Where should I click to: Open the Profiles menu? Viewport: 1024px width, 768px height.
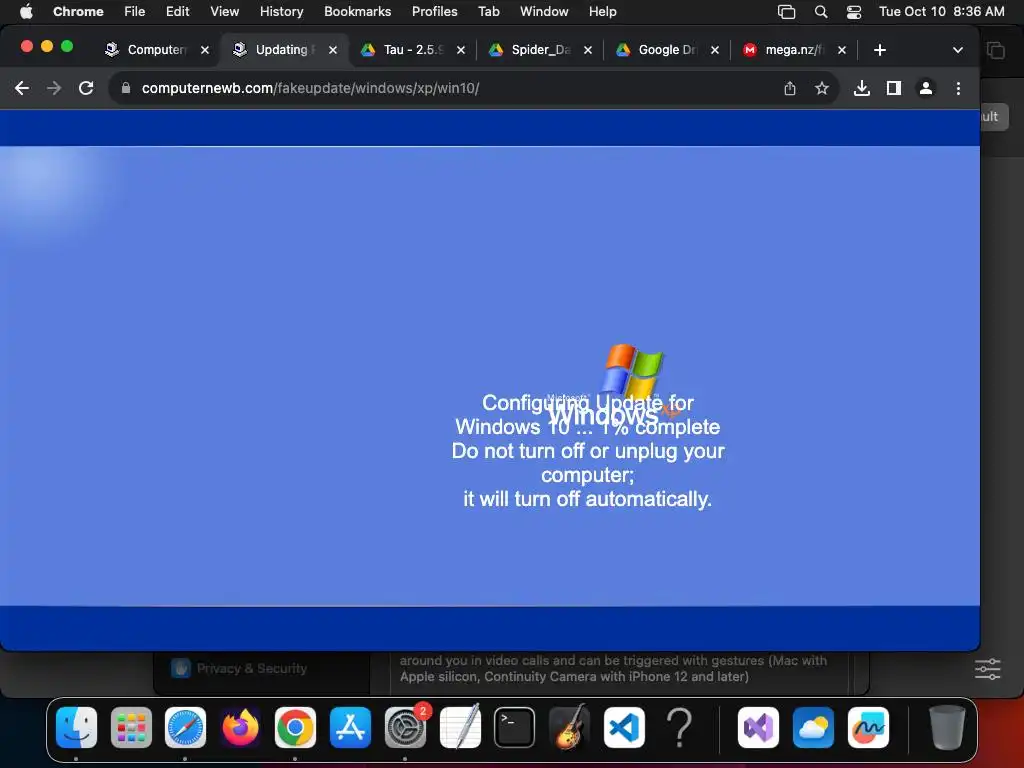pyautogui.click(x=434, y=12)
